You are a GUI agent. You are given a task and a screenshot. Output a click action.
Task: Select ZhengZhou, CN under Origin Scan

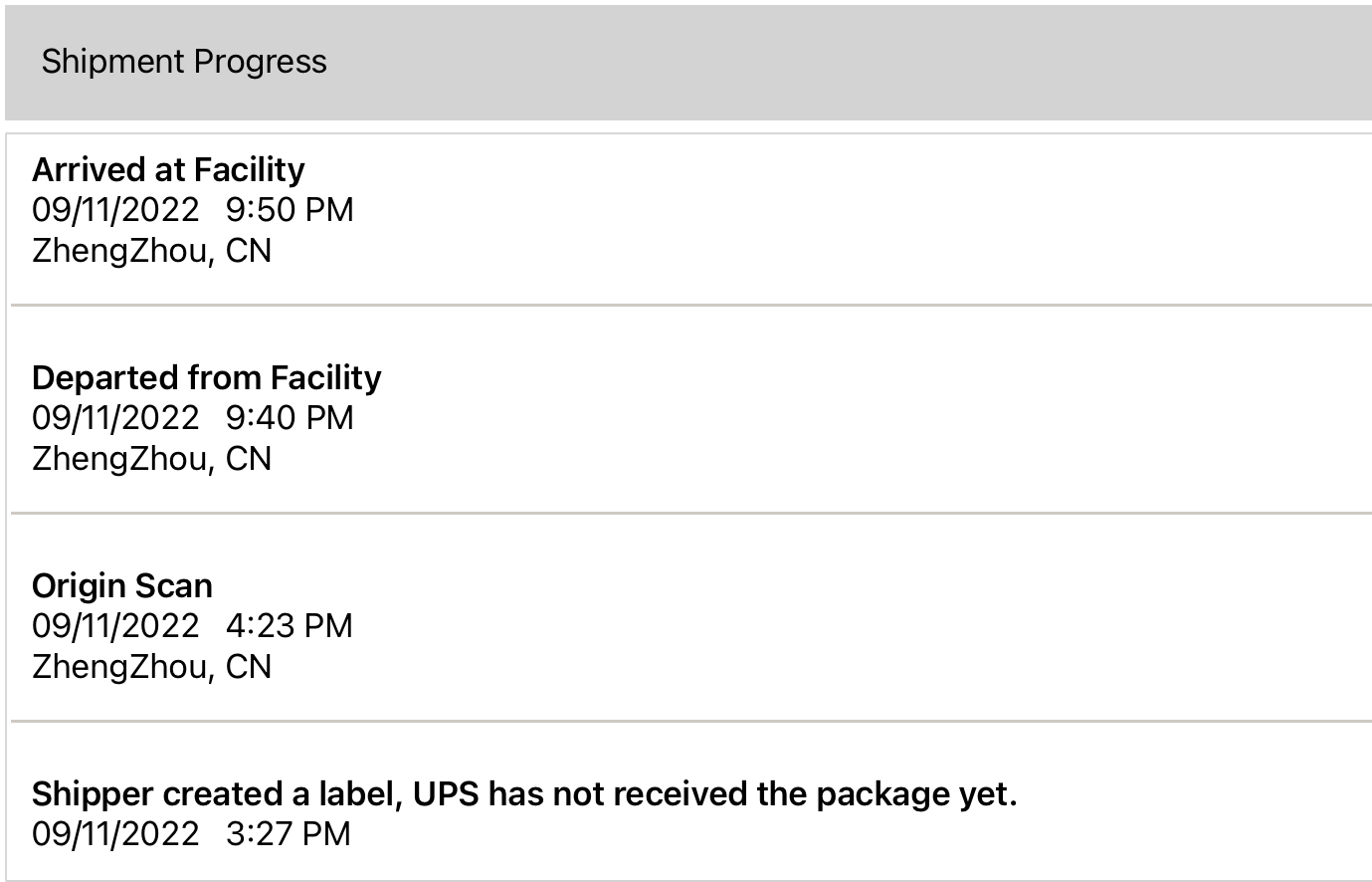coord(151,667)
